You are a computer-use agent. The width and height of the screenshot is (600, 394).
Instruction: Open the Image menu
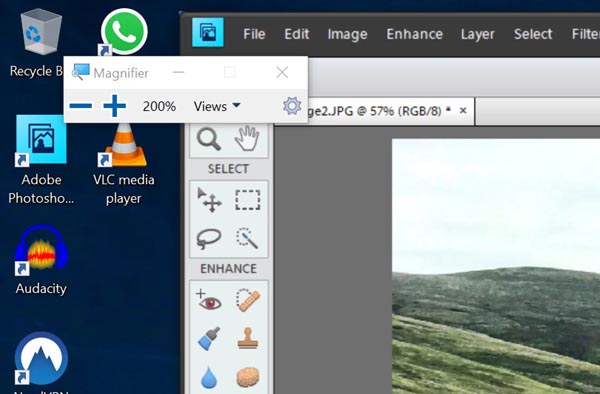click(x=347, y=34)
